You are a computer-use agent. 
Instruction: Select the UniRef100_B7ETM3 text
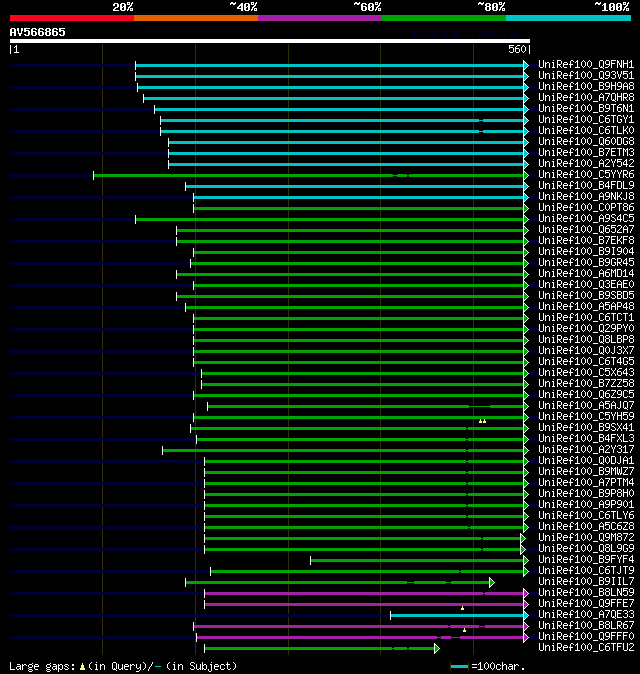[586, 153]
